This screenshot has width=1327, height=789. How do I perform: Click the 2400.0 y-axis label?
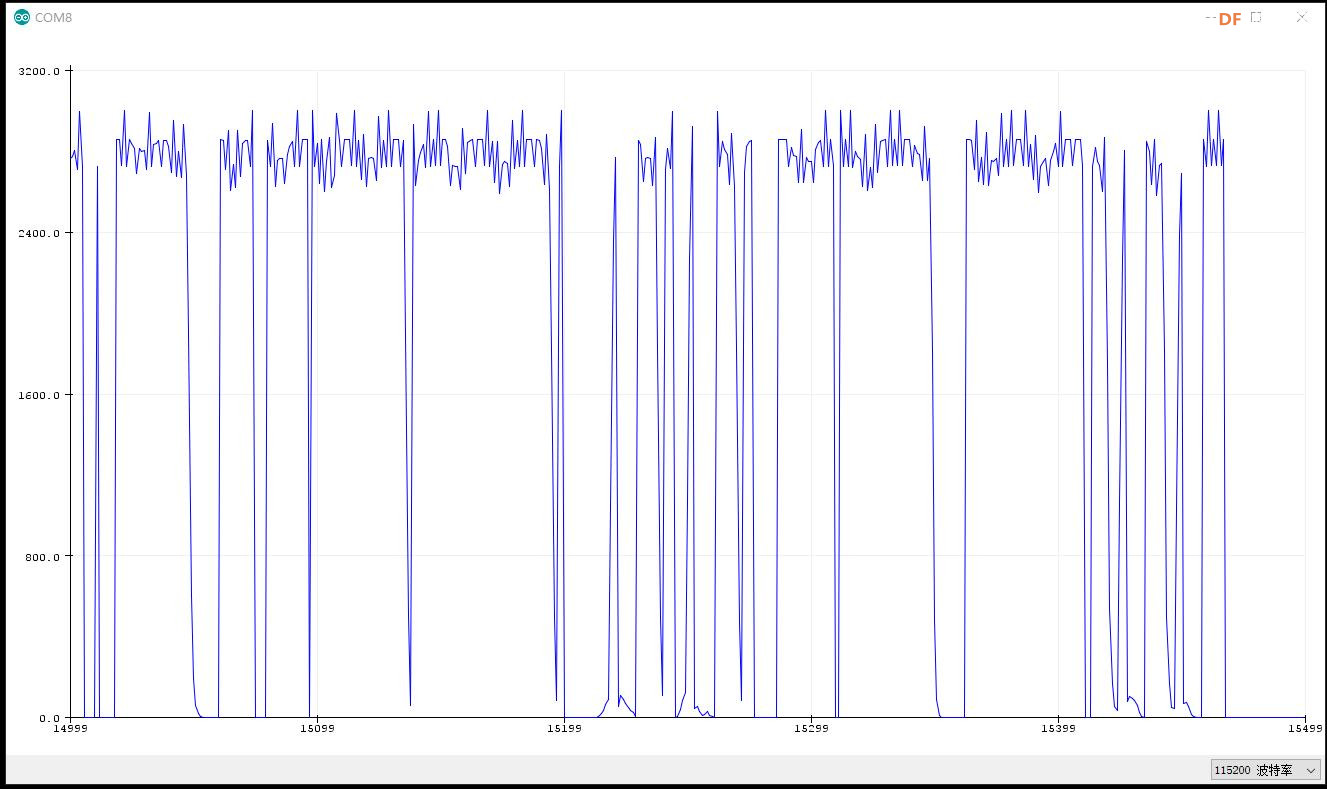pyautogui.click(x=40, y=233)
